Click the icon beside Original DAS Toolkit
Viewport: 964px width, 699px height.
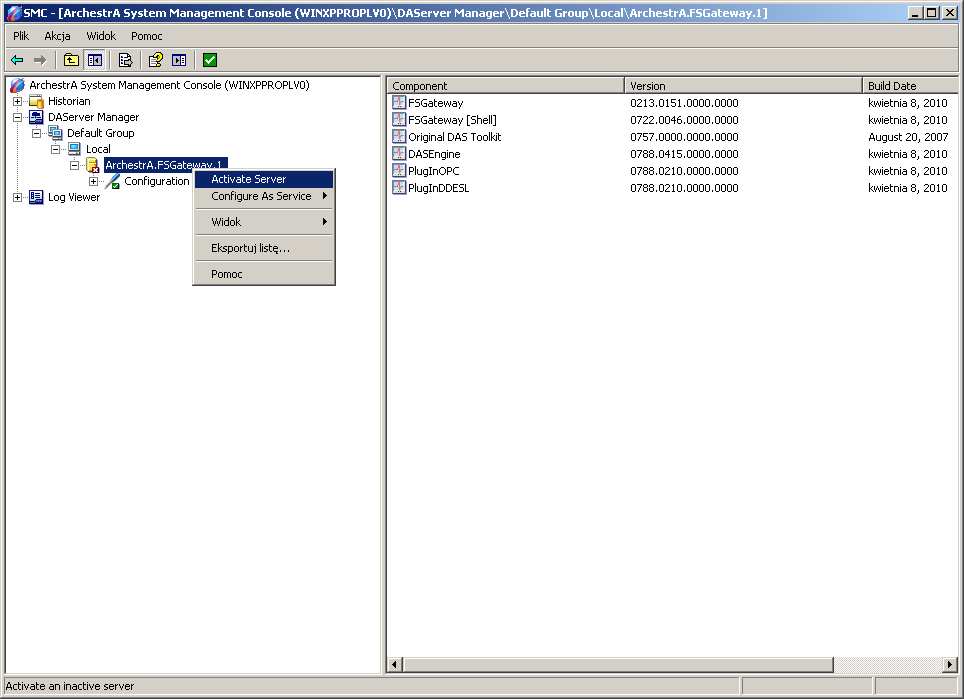pos(399,136)
